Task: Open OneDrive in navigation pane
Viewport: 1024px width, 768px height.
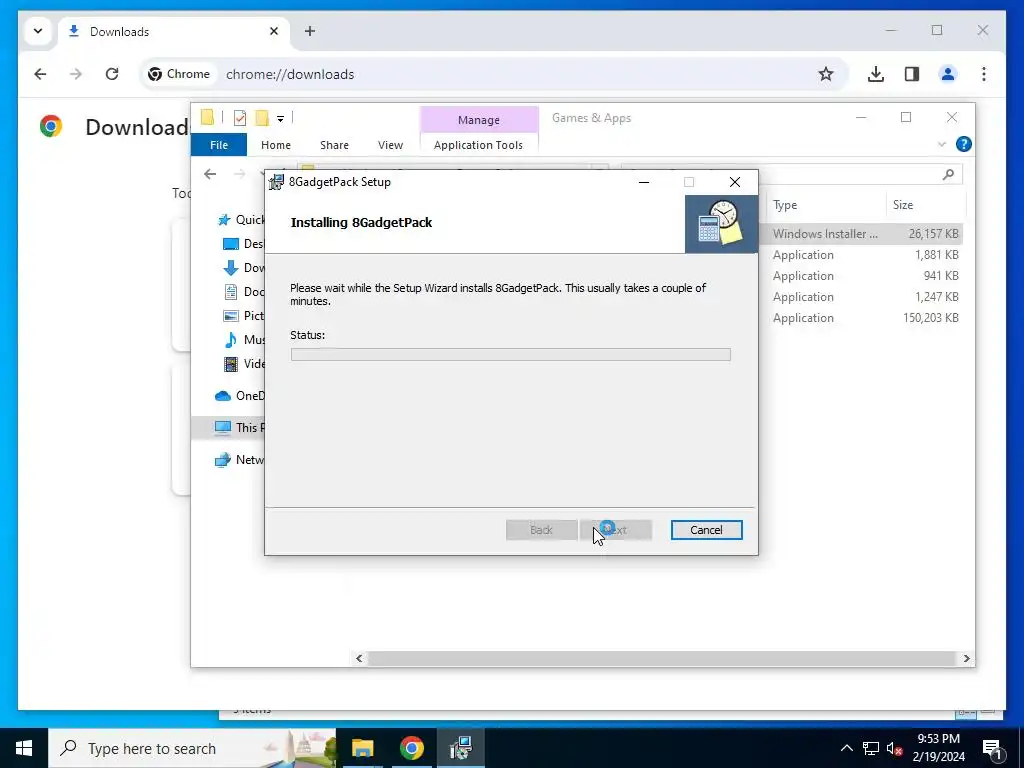Action: (x=239, y=396)
